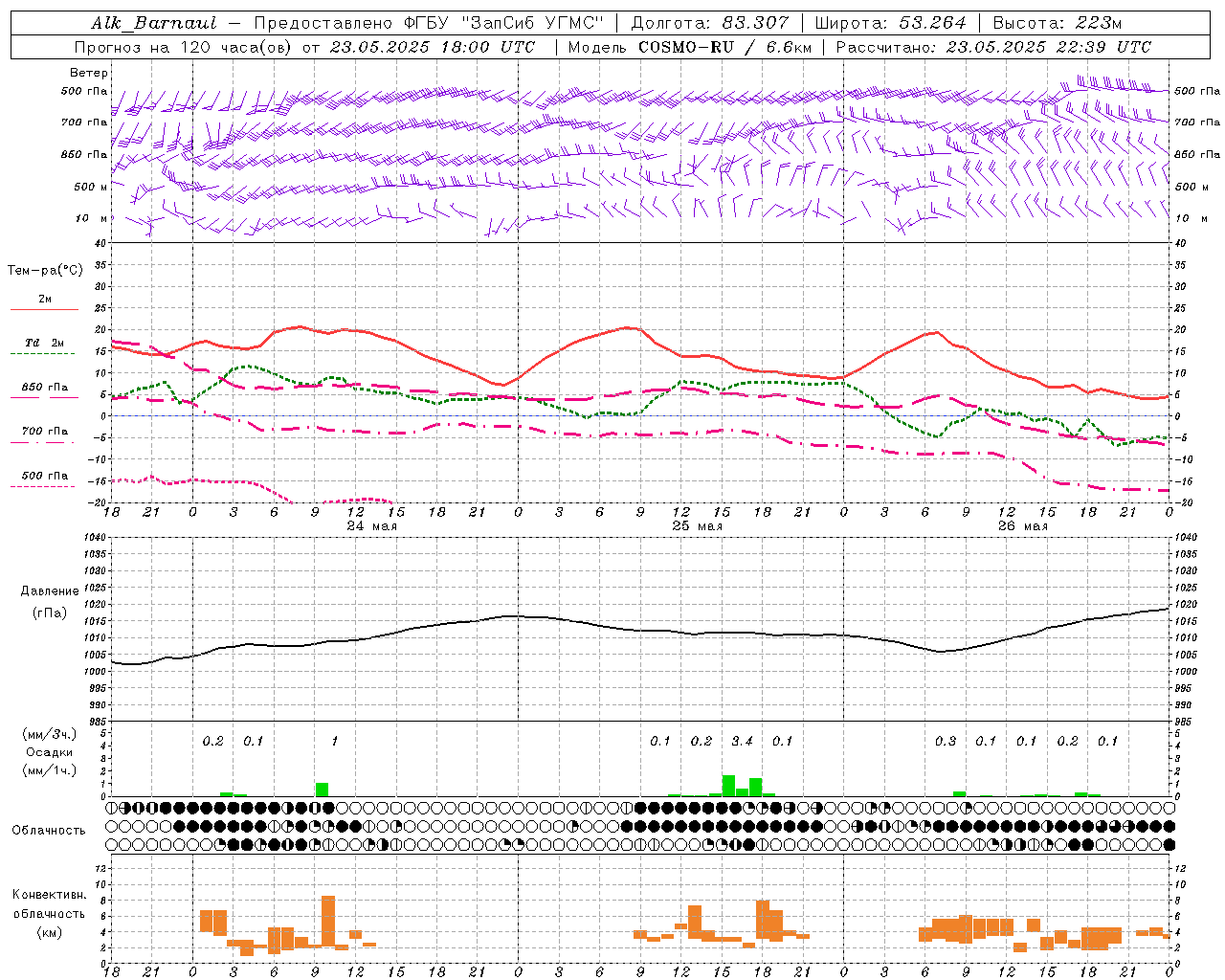Click the Осадки precipitation label

[x=50, y=752]
